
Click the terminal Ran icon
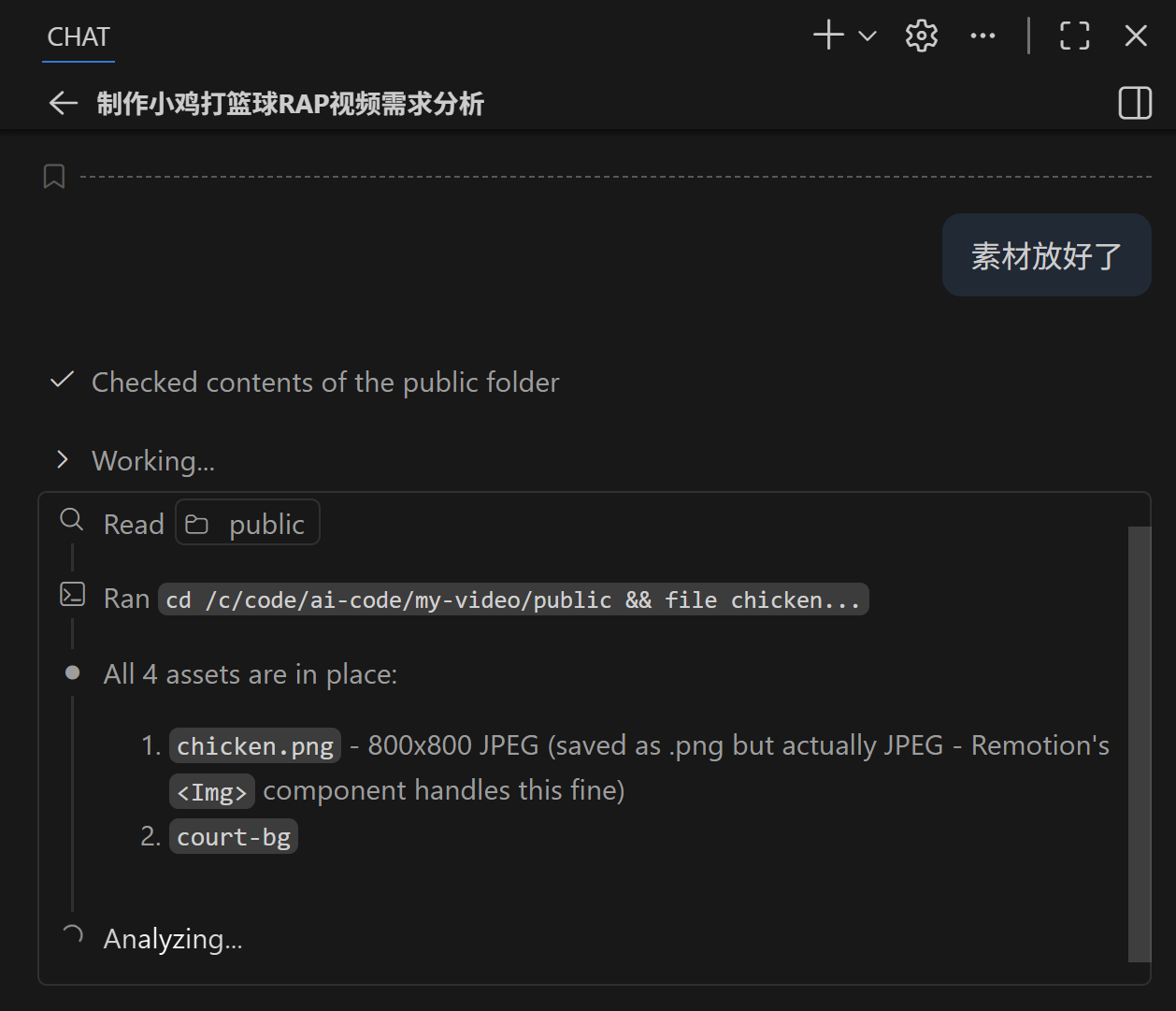pyautogui.click(x=72, y=595)
